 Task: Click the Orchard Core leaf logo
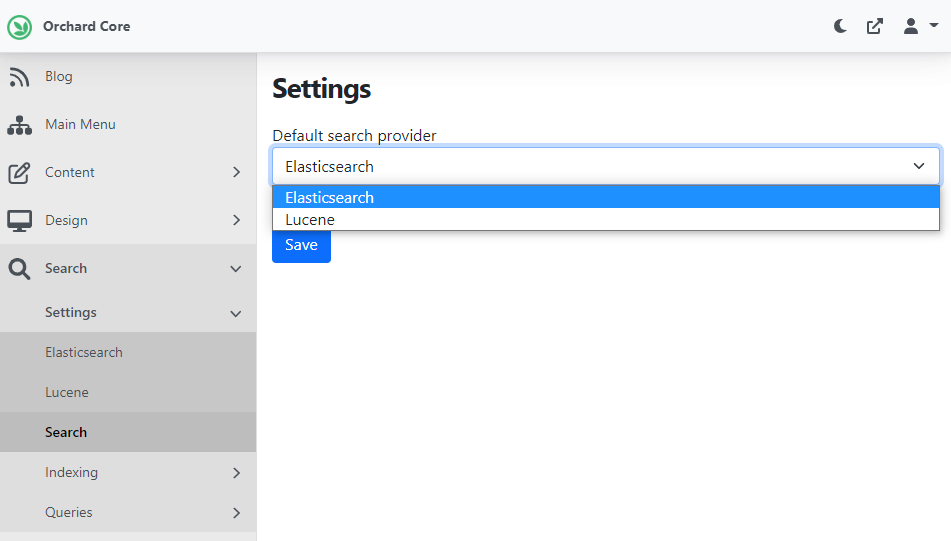[x=19, y=27]
